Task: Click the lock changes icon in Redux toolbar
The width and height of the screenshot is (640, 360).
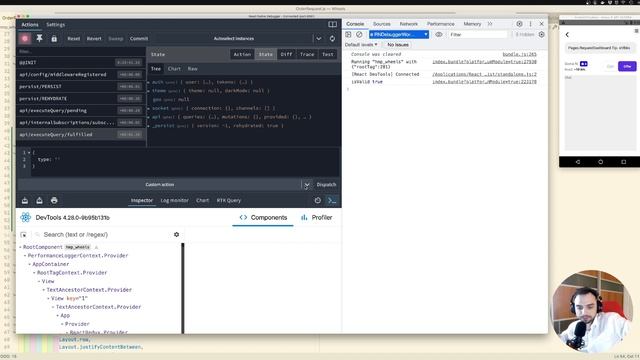Action: tap(54, 39)
